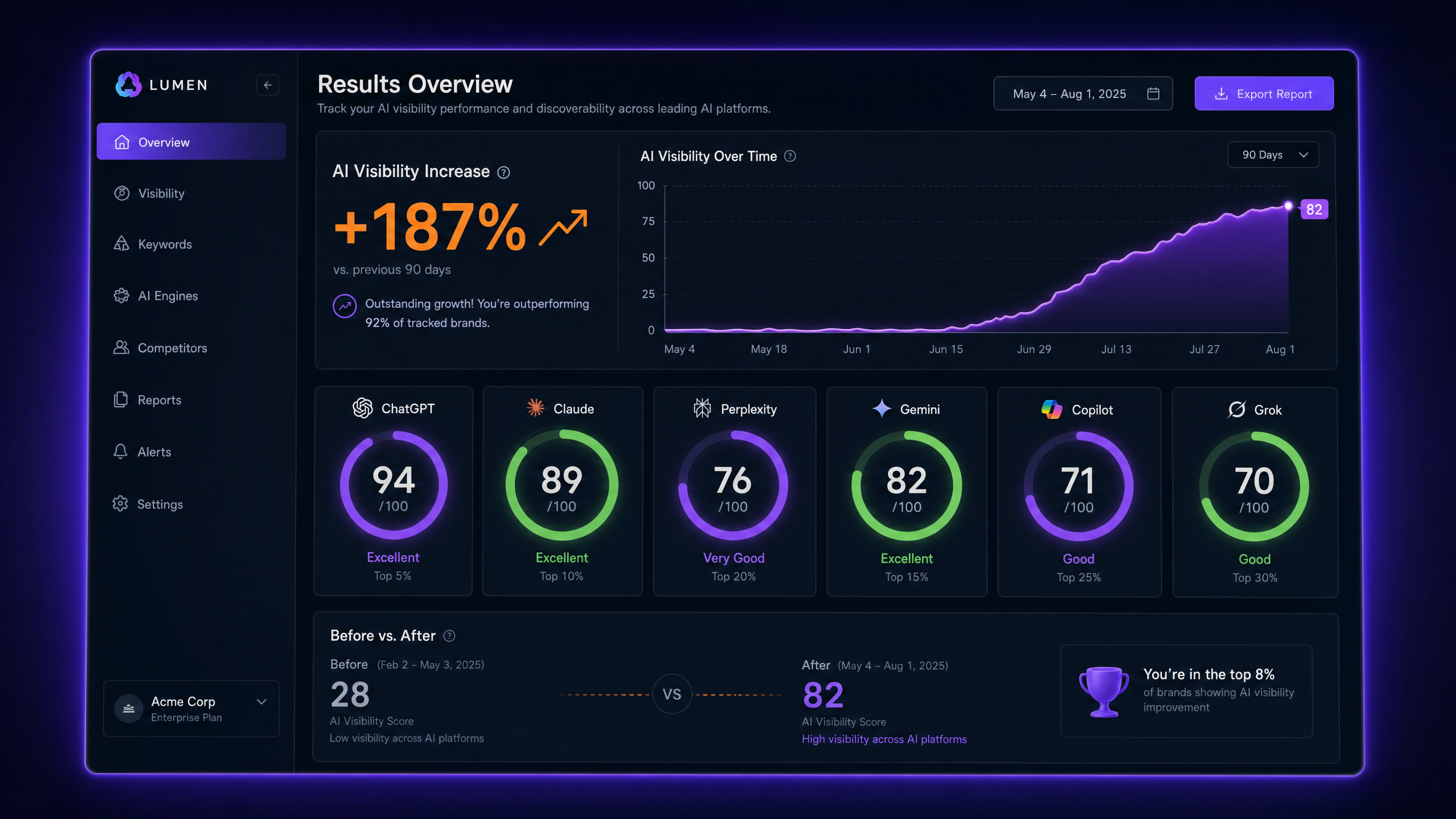The width and height of the screenshot is (1456, 819).
Task: Open help for AI Visibility Increase
Action: pyautogui.click(x=503, y=172)
